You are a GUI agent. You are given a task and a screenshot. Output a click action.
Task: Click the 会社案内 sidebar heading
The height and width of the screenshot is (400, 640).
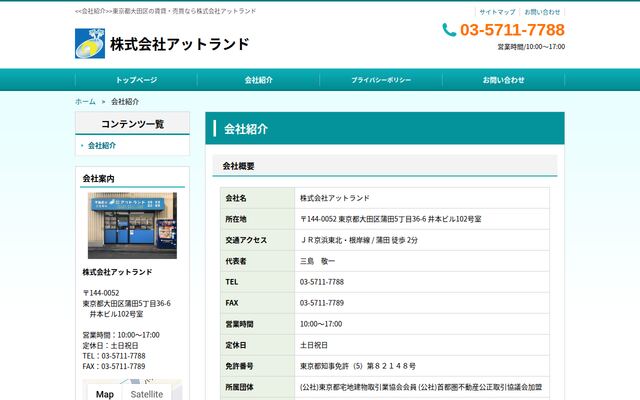[x=98, y=178]
